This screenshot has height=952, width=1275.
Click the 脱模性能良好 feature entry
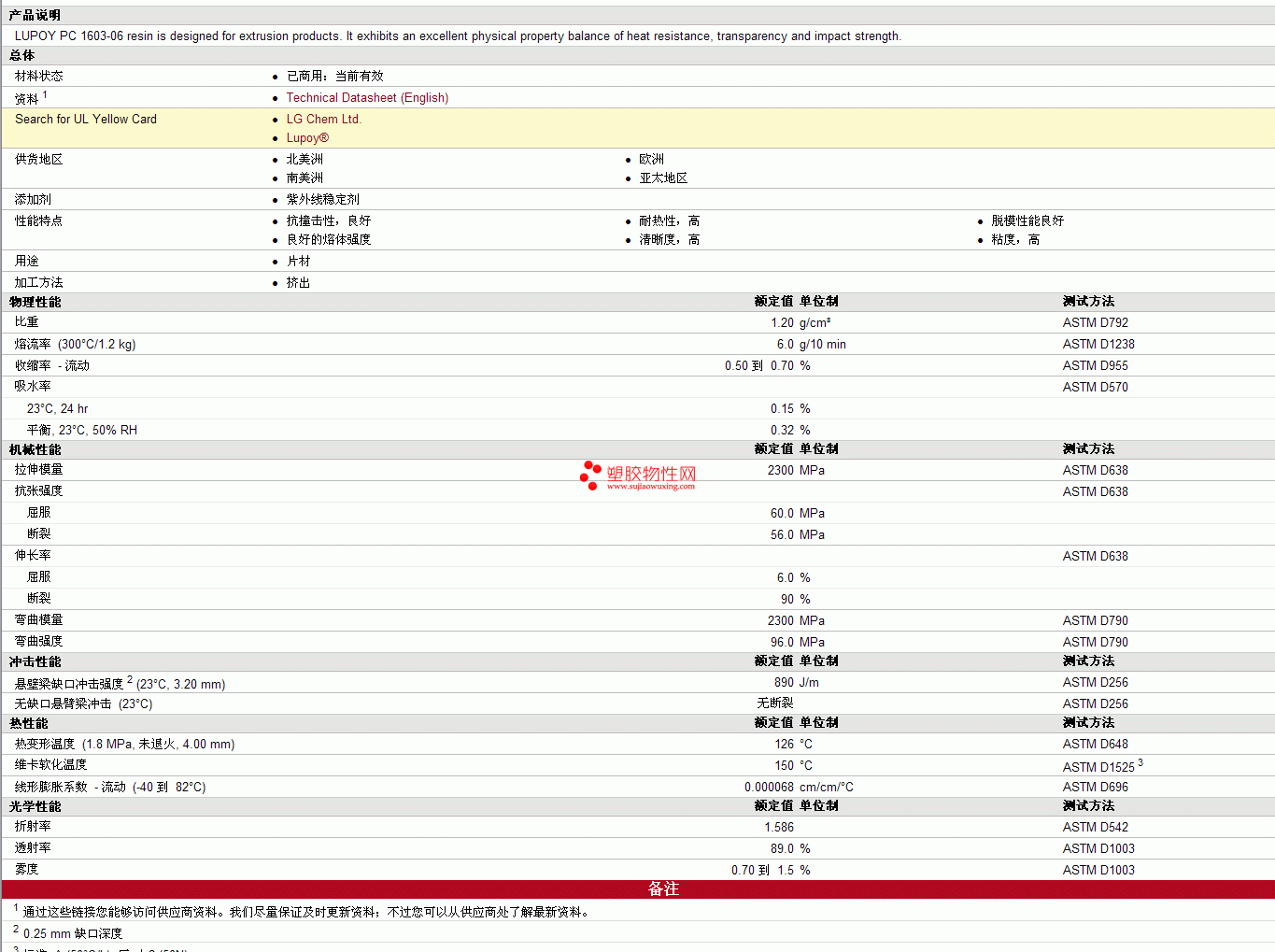pos(1027,220)
